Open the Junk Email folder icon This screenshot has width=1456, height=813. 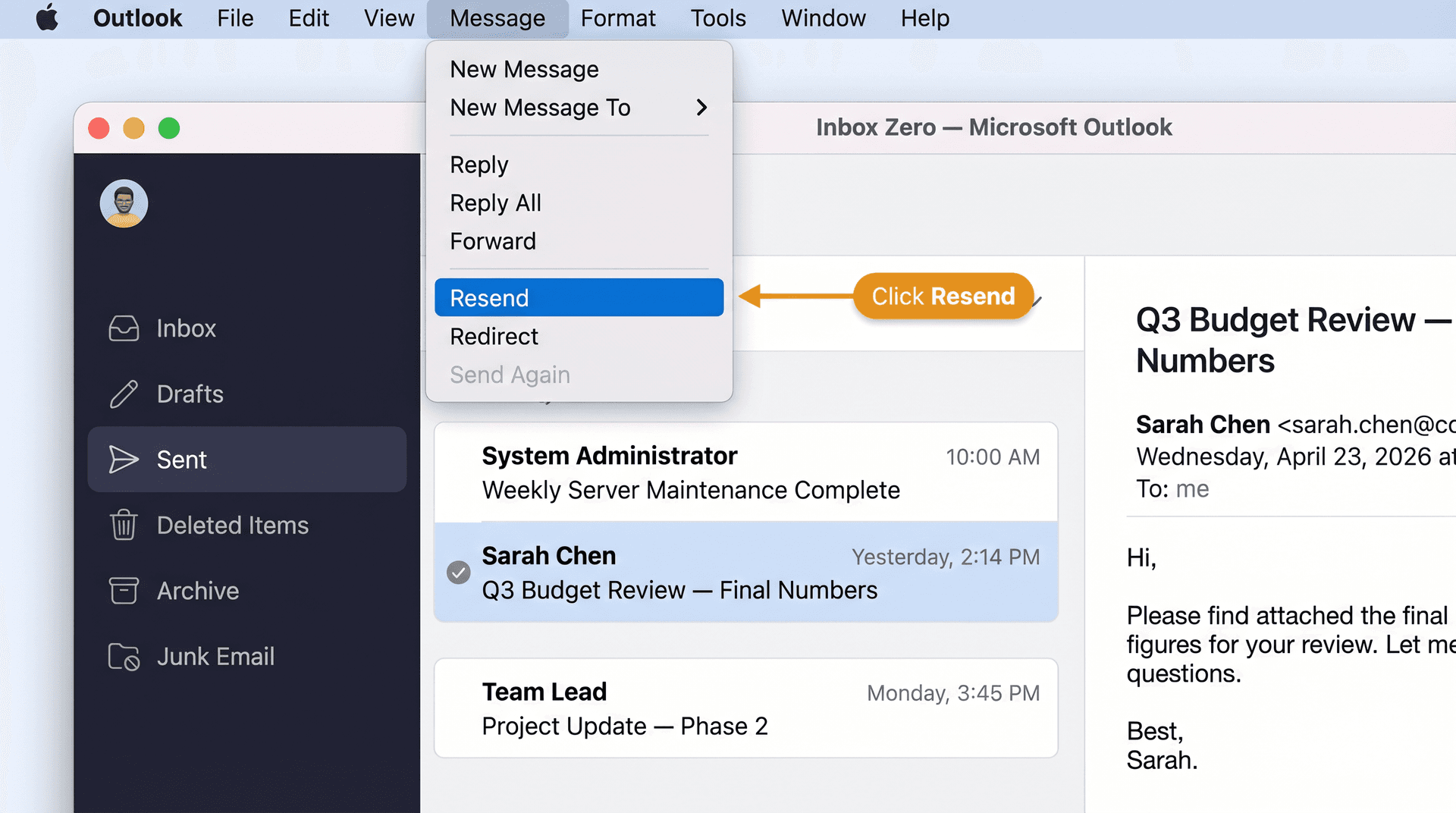124,657
